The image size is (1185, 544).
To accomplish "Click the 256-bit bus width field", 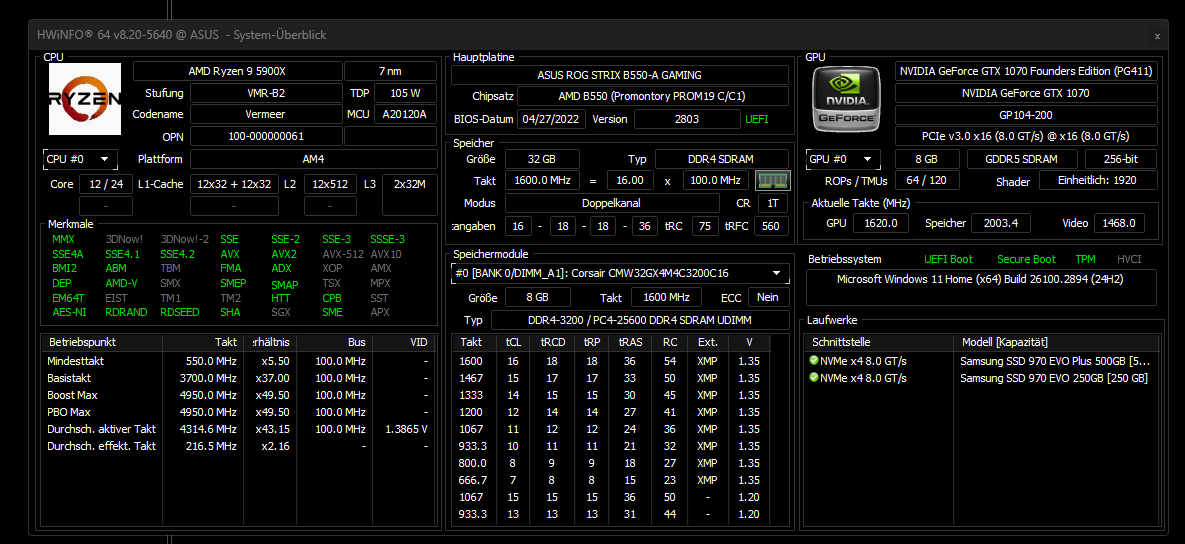I will (x=1121, y=159).
